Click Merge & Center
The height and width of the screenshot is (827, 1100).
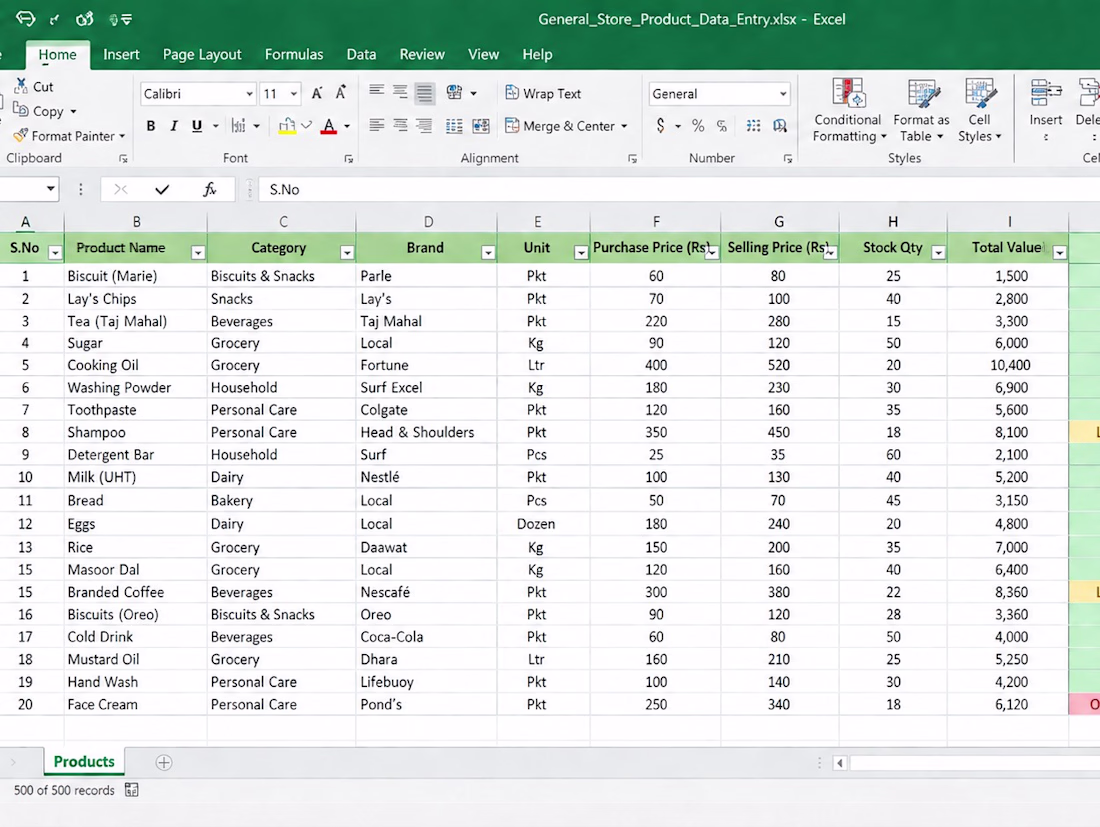tap(565, 126)
